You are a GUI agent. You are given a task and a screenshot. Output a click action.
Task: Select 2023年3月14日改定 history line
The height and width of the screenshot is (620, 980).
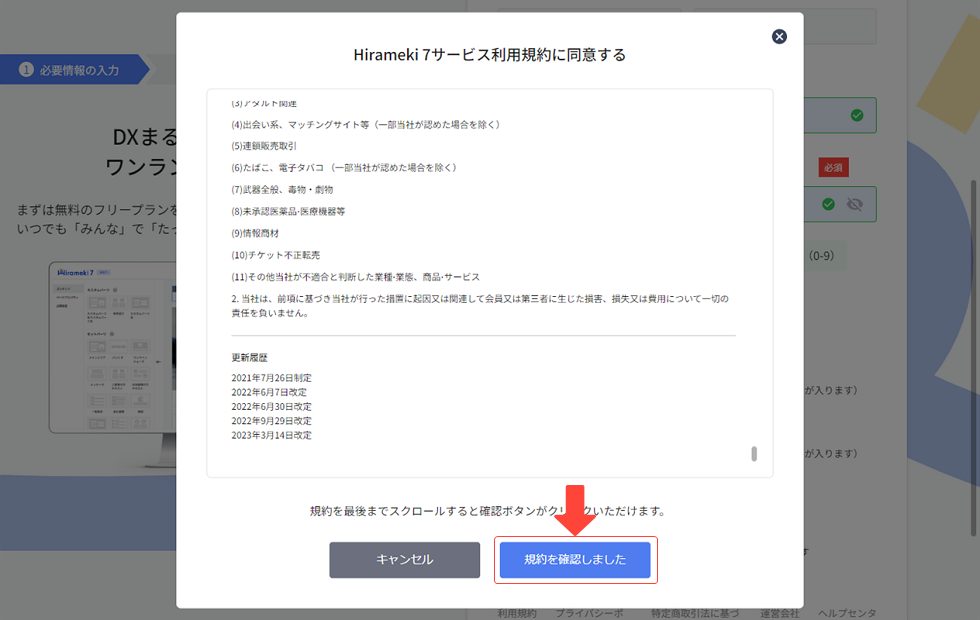click(271, 436)
